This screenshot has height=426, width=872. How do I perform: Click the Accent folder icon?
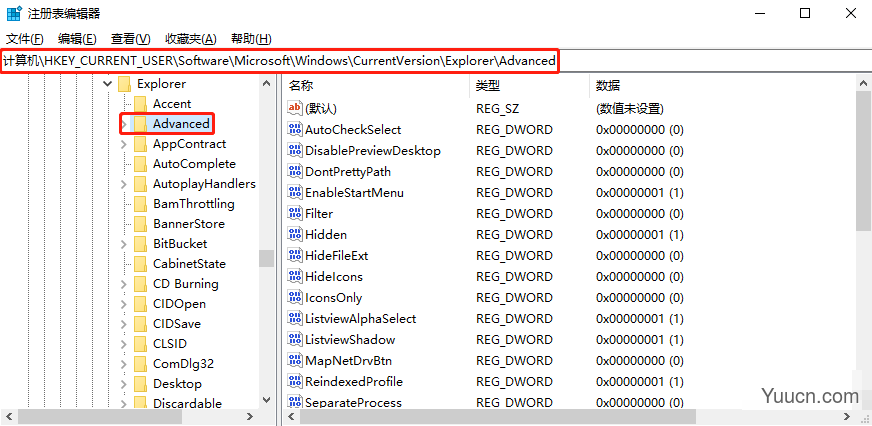tap(140, 104)
